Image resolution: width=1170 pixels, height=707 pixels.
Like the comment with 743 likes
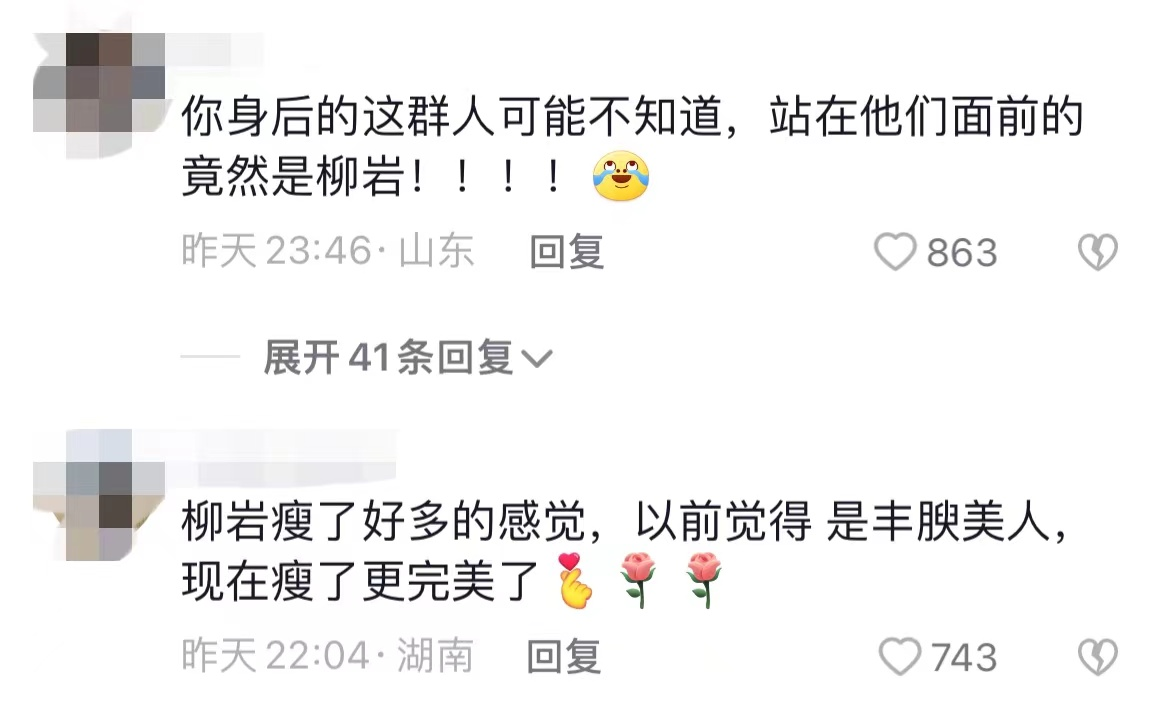pyautogui.click(x=899, y=656)
